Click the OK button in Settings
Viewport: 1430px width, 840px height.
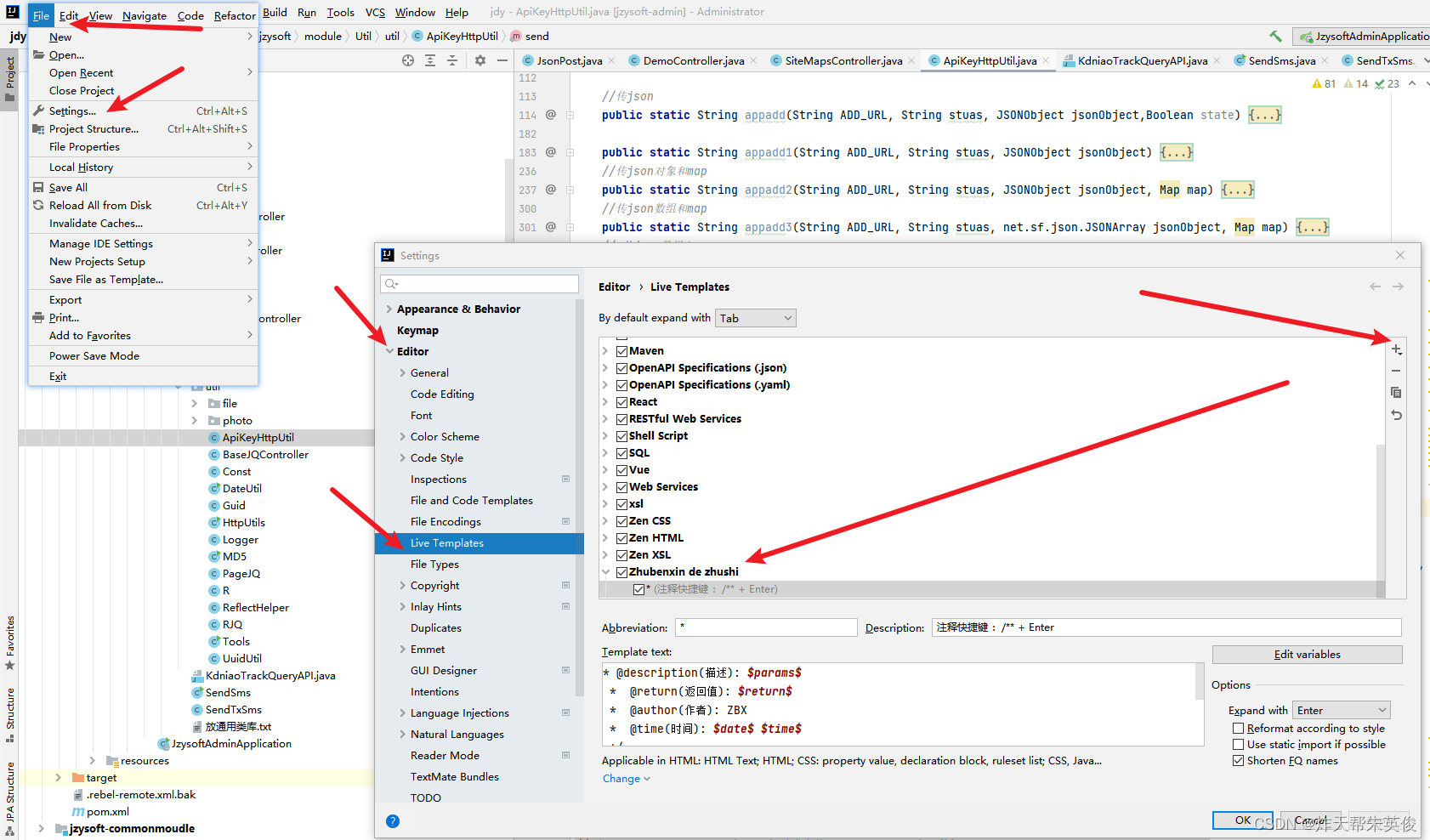tap(1242, 820)
